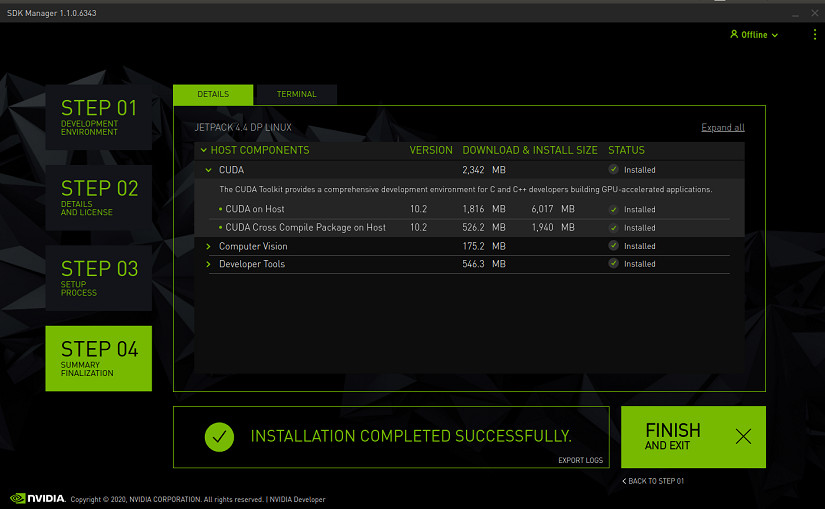Click the Installation Completed Successfully message
The width and height of the screenshot is (825, 509).
tap(411, 436)
